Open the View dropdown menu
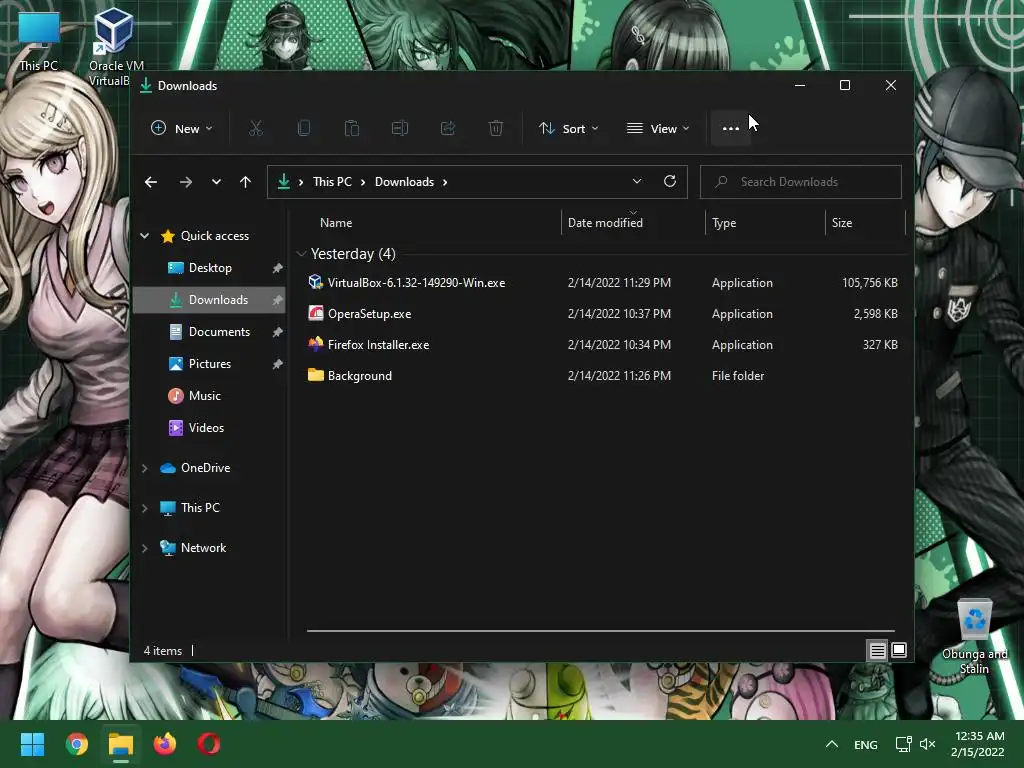This screenshot has height=768, width=1024. (x=658, y=129)
